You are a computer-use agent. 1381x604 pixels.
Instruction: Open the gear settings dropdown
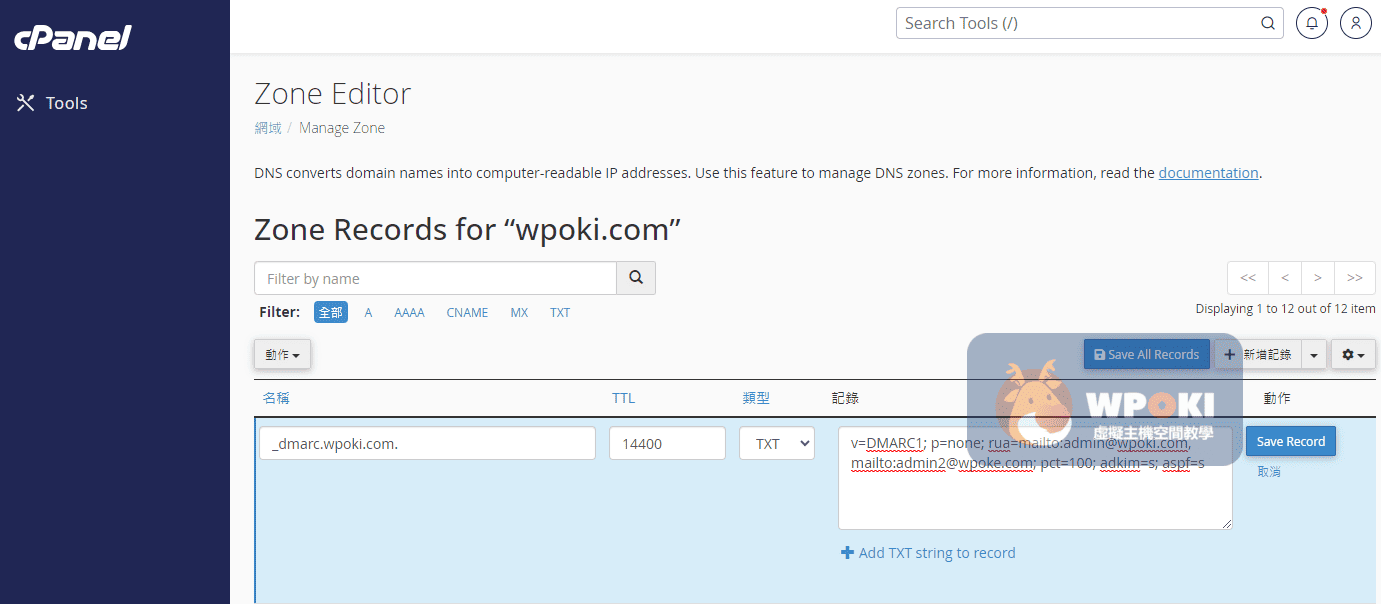(x=1353, y=354)
